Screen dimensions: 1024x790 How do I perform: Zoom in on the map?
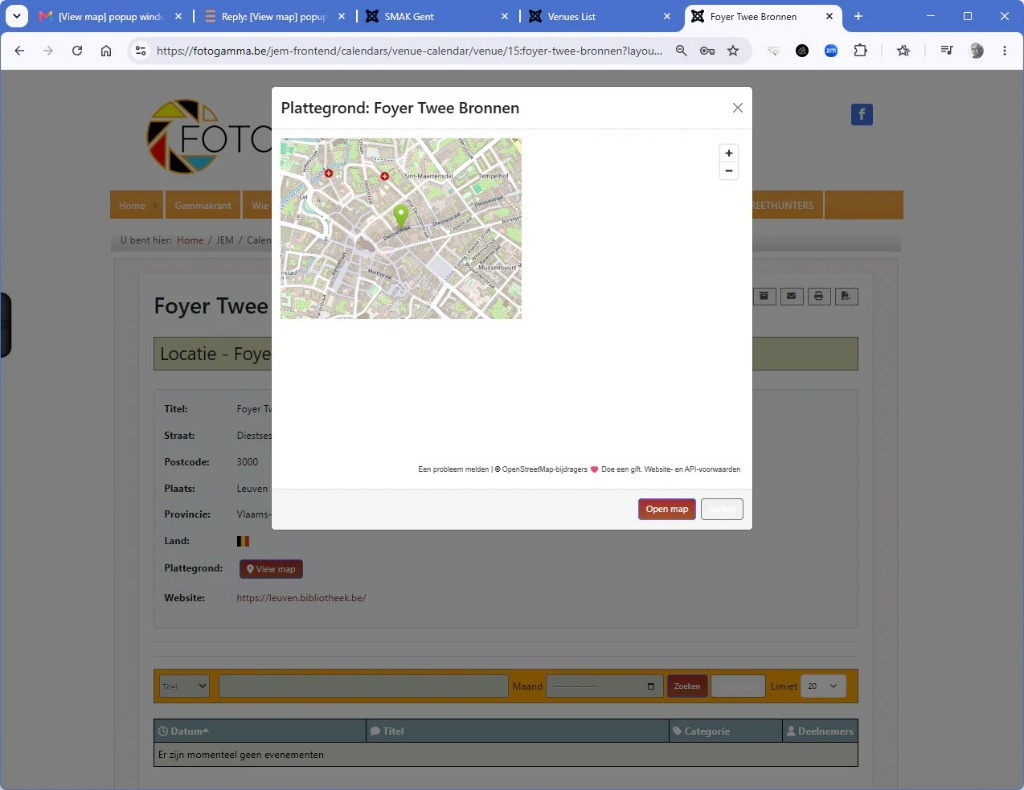click(729, 153)
